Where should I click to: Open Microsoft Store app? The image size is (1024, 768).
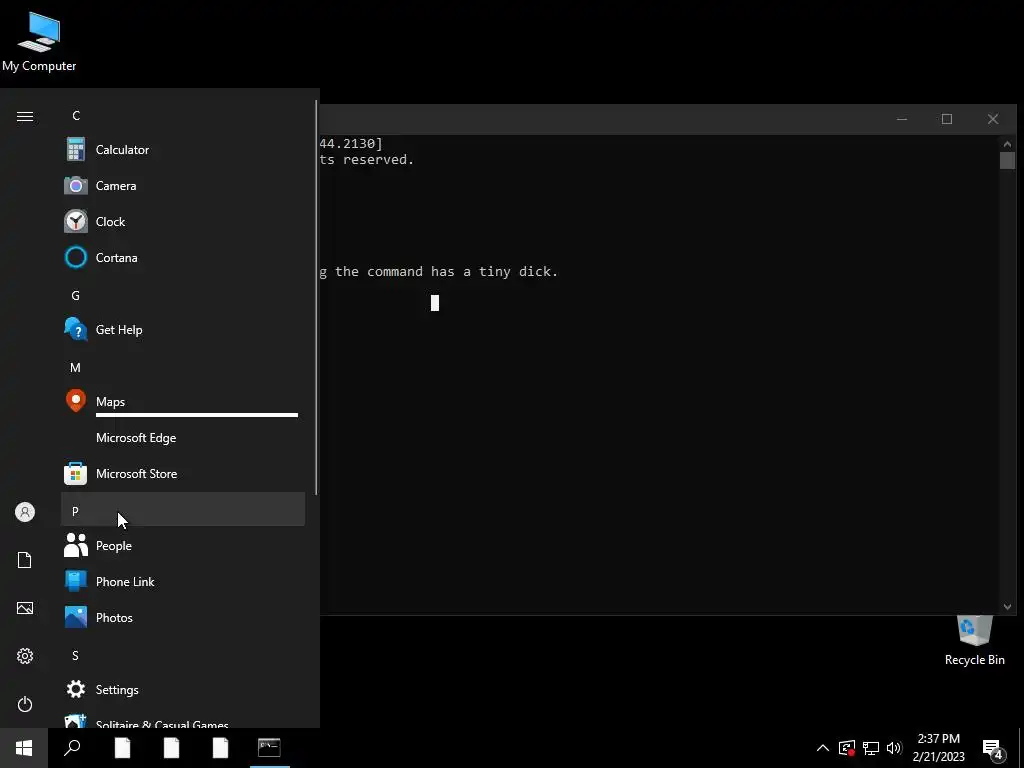(183, 473)
